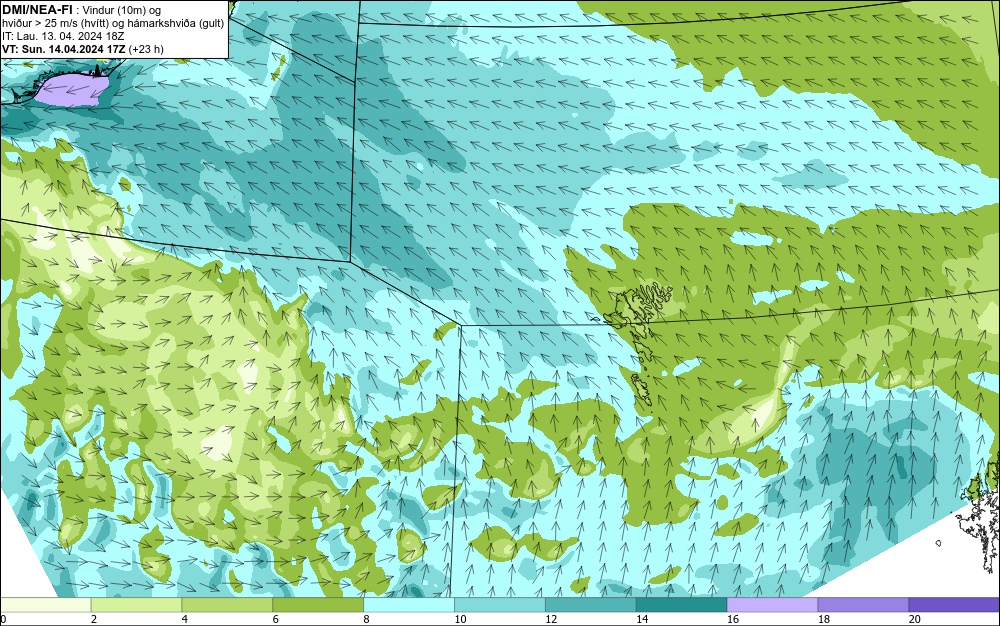Click the "(+23 h)" forecast offset text
This screenshot has height=626, width=1000.
pos(146,48)
